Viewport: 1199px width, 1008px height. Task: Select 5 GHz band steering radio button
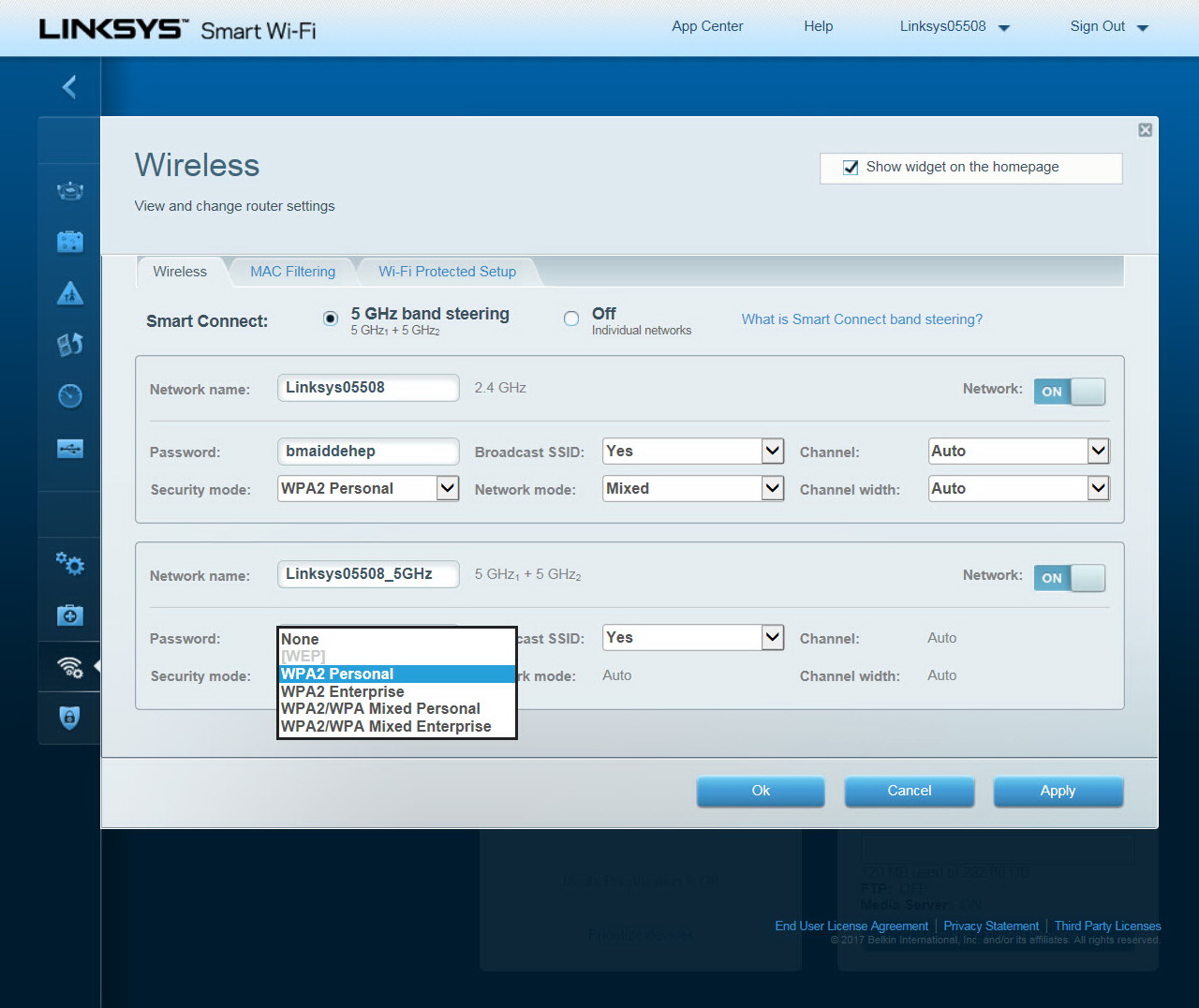331,319
